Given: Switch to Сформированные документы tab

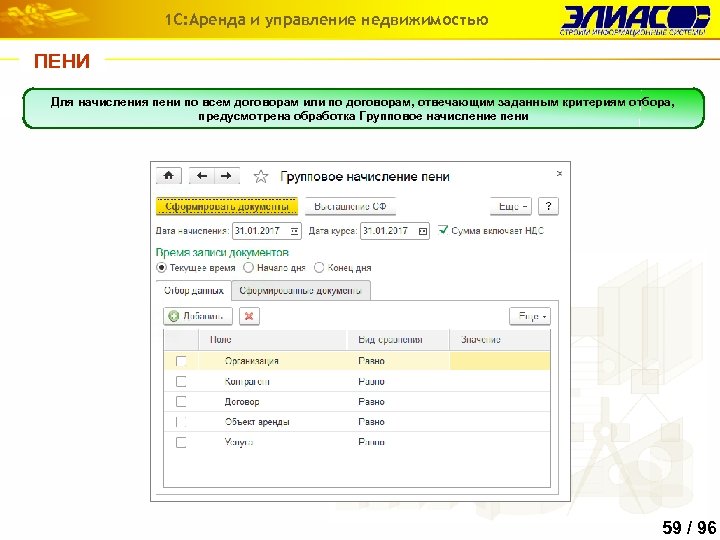Looking at the screenshot, I should coord(301,290).
